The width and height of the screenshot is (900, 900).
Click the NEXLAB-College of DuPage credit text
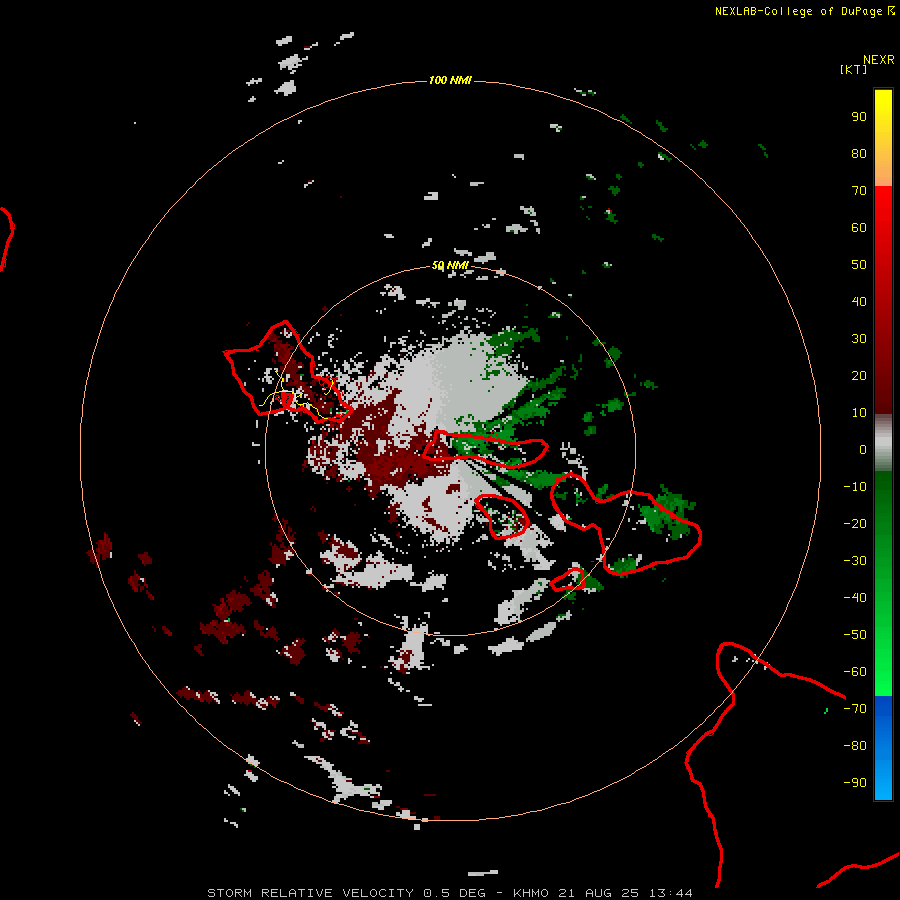point(805,11)
